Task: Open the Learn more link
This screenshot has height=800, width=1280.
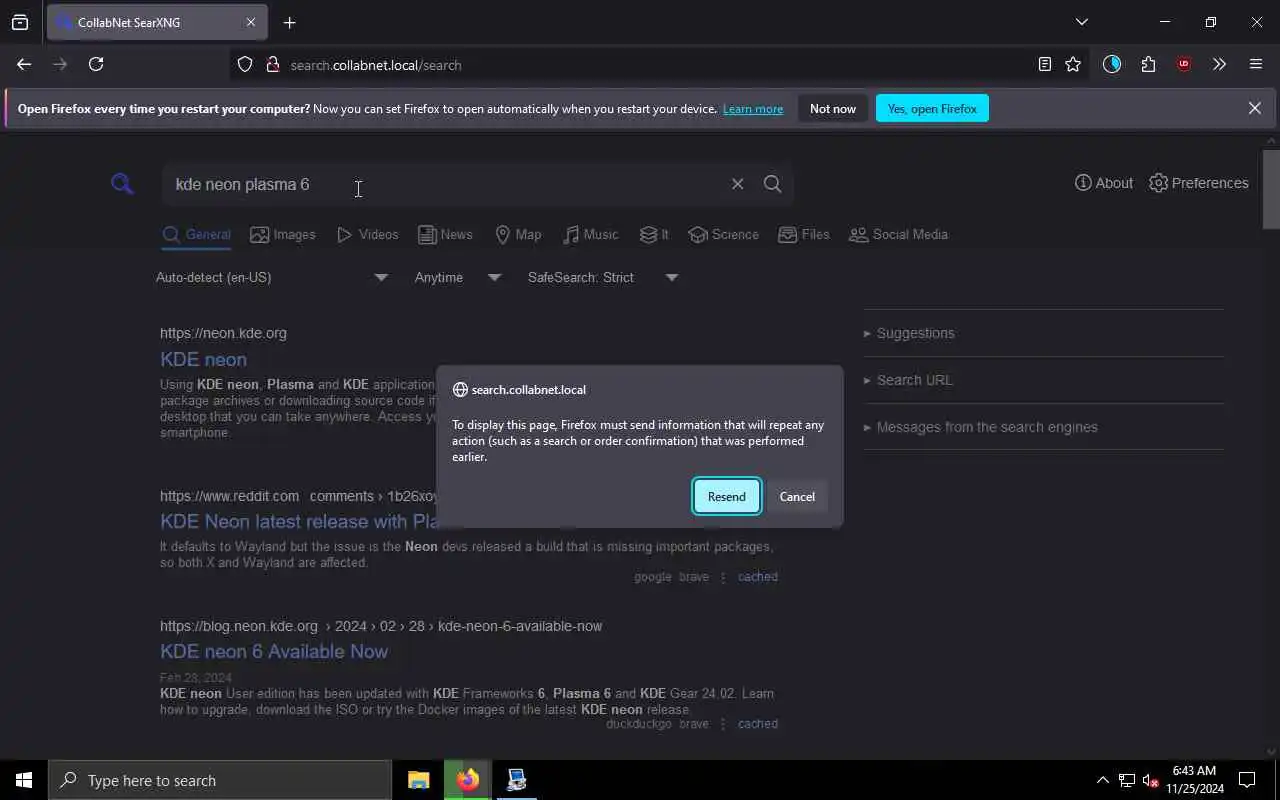Action: tap(753, 109)
